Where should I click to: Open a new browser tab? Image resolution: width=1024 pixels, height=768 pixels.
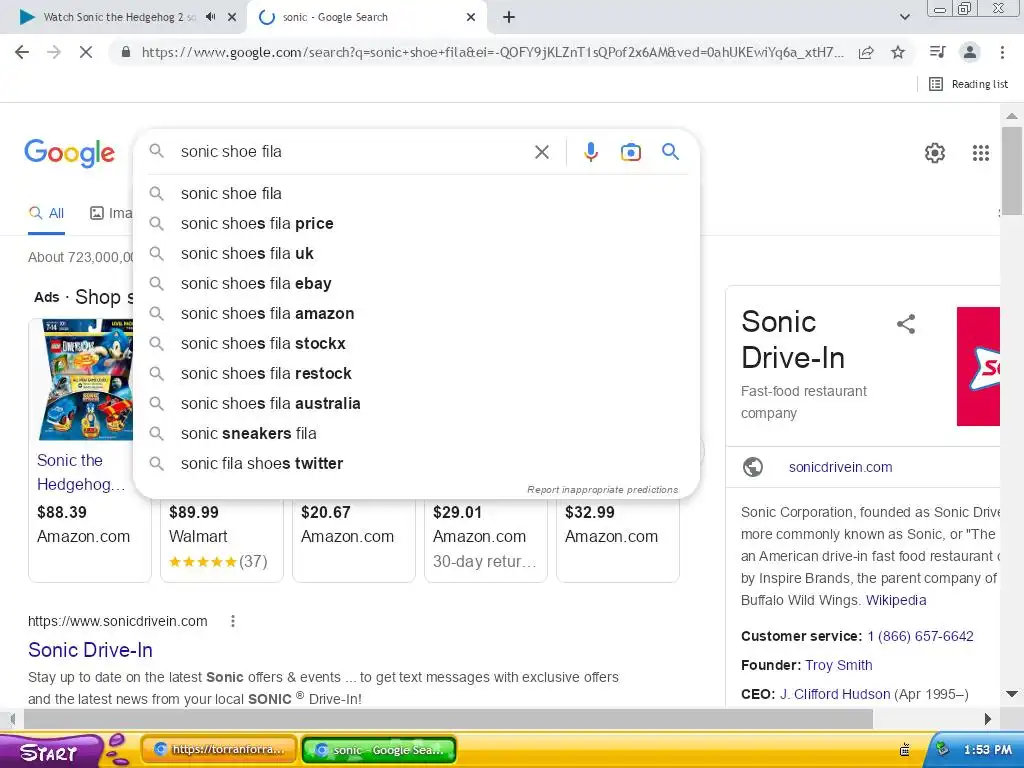509,17
